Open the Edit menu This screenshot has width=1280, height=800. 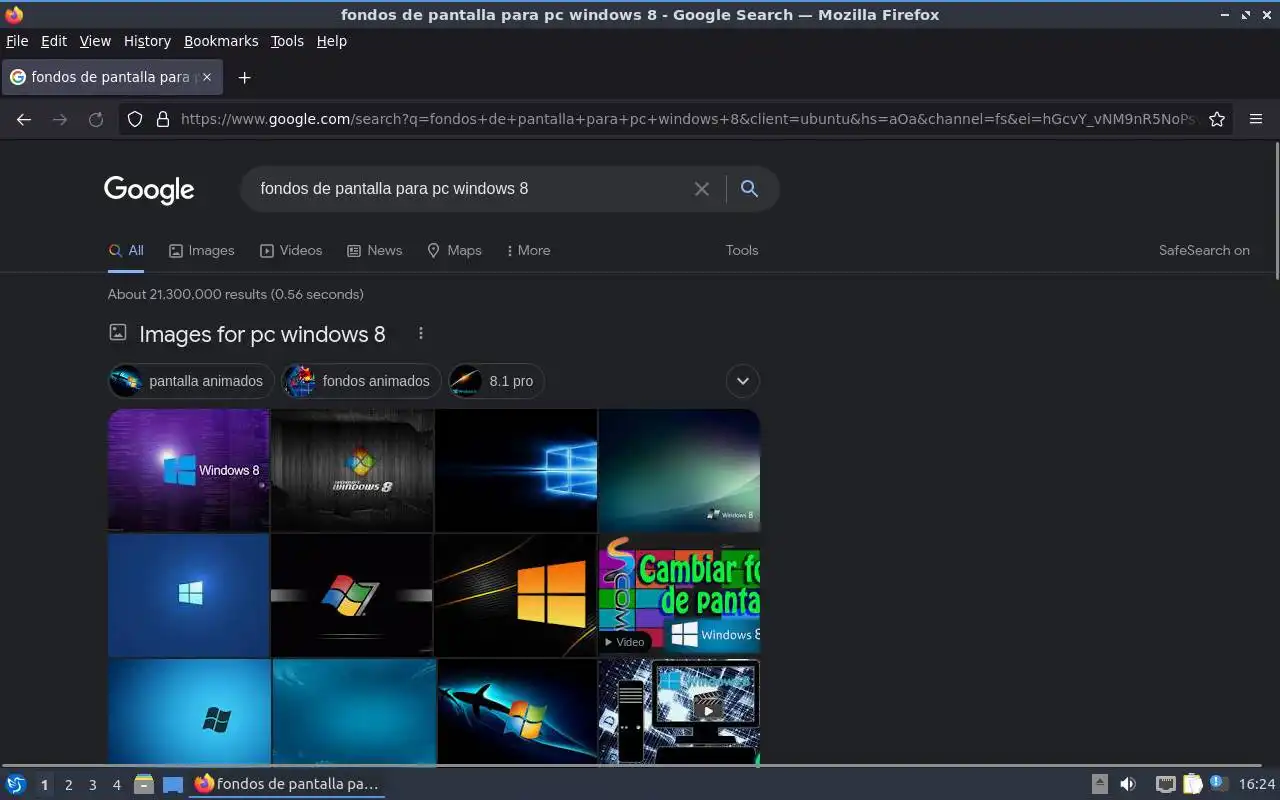(54, 41)
